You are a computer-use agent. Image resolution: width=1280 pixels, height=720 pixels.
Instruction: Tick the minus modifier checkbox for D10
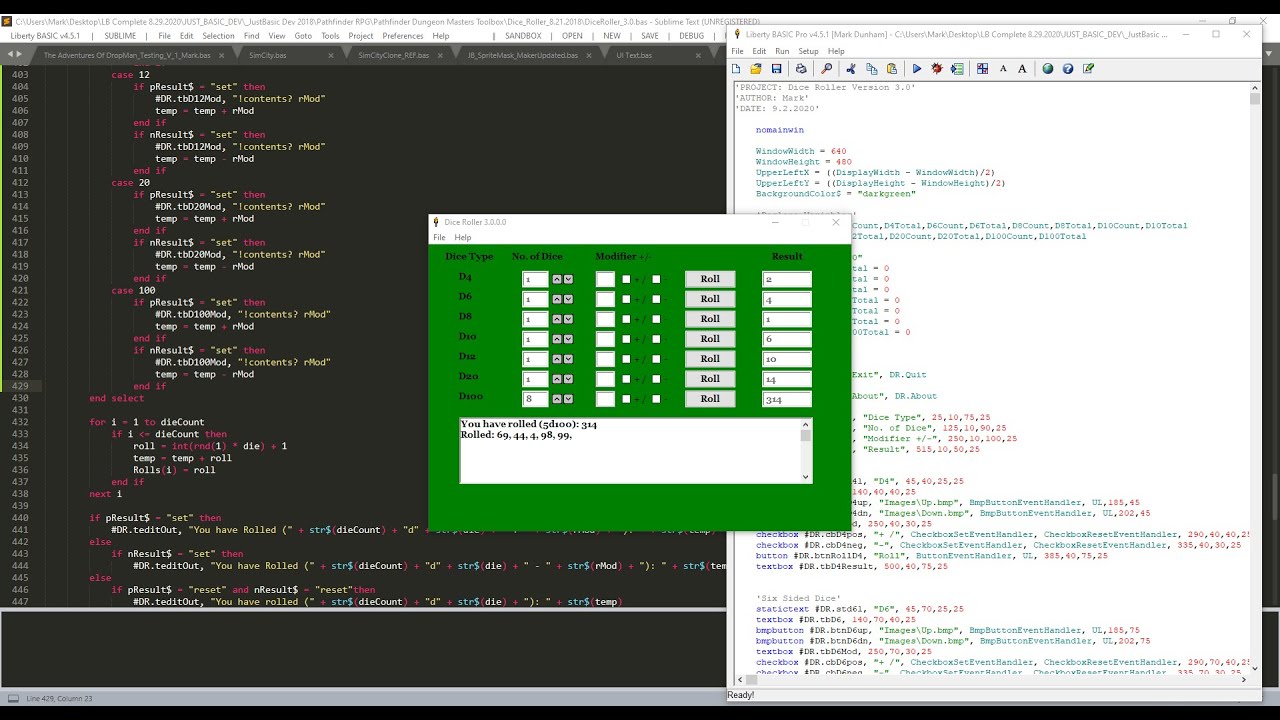[x=656, y=340]
